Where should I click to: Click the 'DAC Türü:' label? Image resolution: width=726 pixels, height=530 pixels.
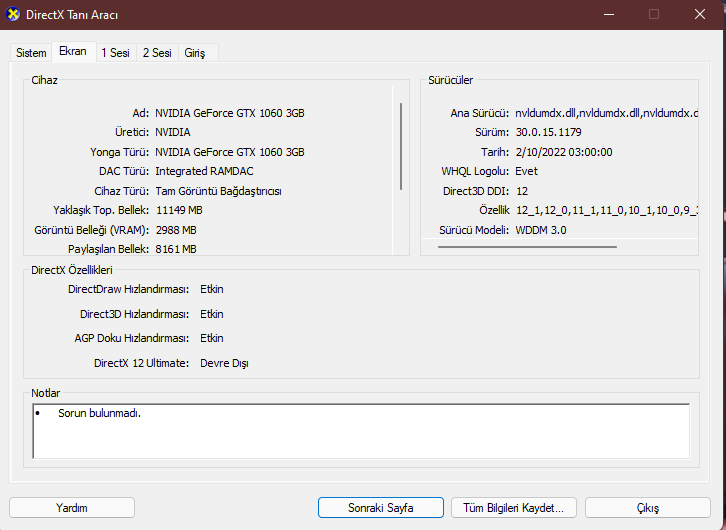[x=124, y=171]
